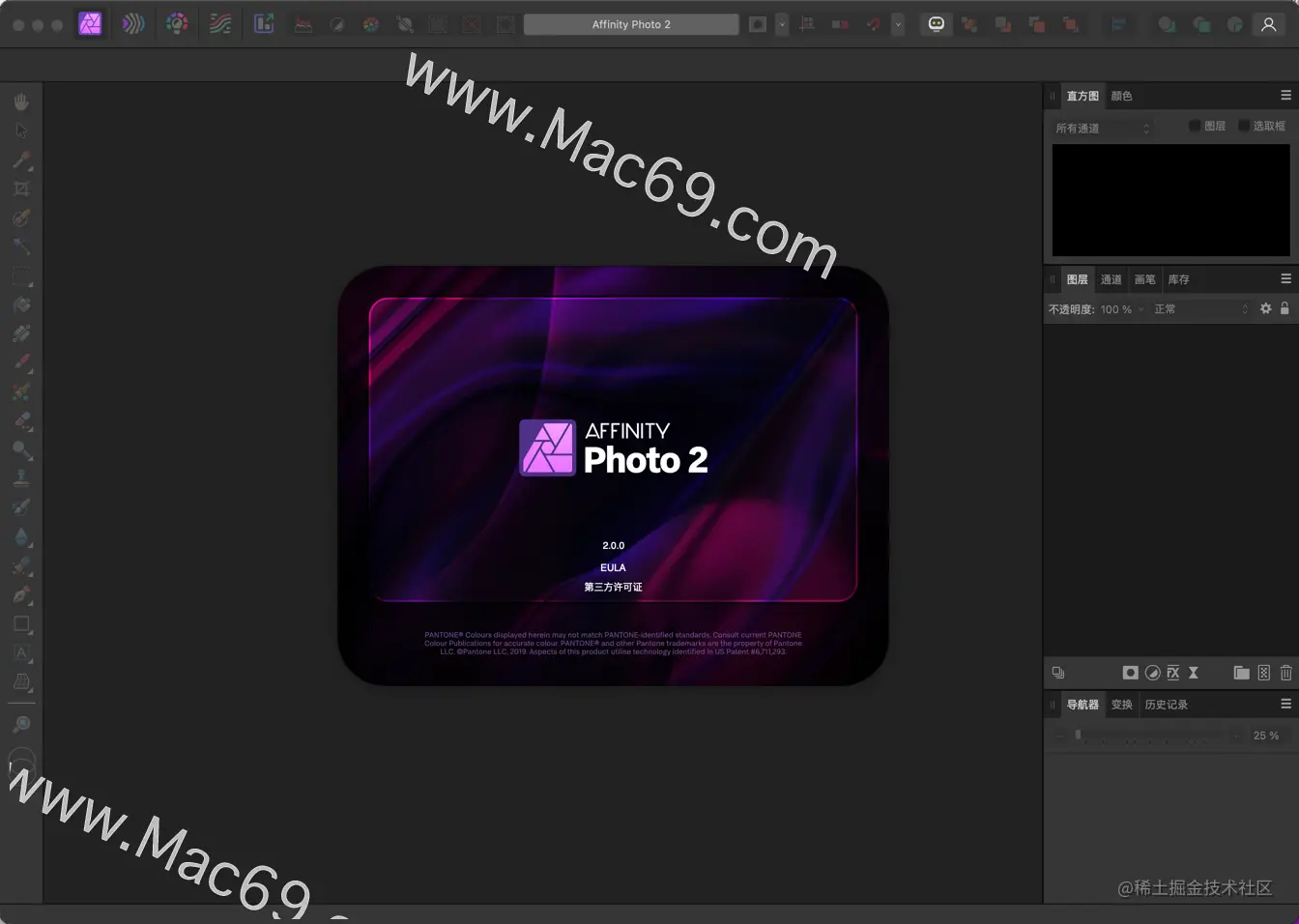Switch to the Tone Mapping Persona

point(220,24)
